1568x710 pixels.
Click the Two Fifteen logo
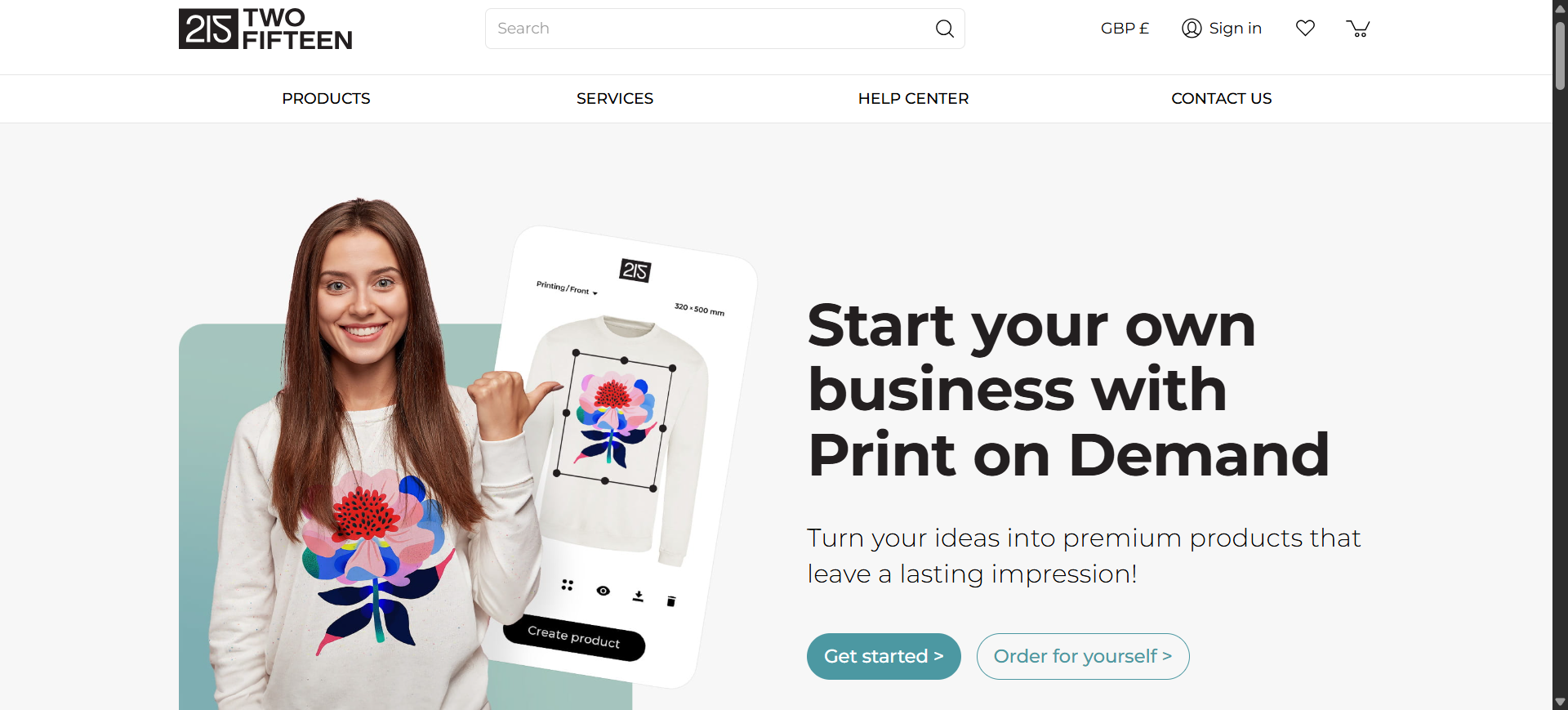coord(265,29)
